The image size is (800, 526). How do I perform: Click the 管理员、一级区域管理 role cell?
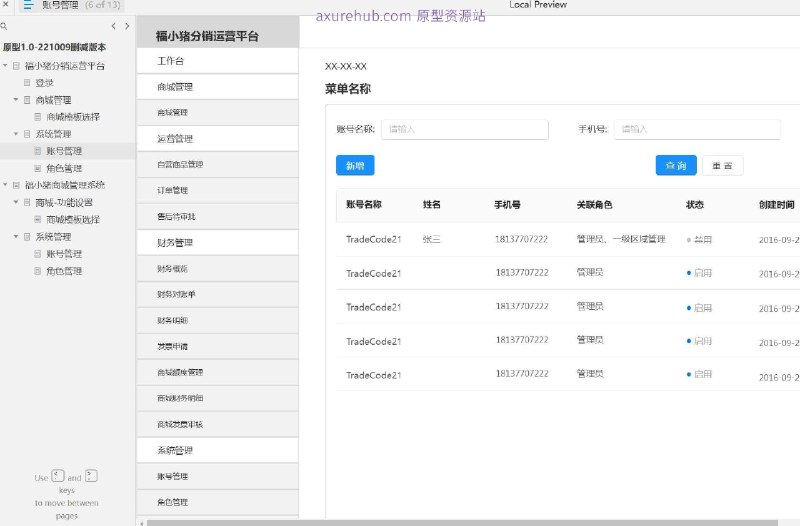point(621,239)
